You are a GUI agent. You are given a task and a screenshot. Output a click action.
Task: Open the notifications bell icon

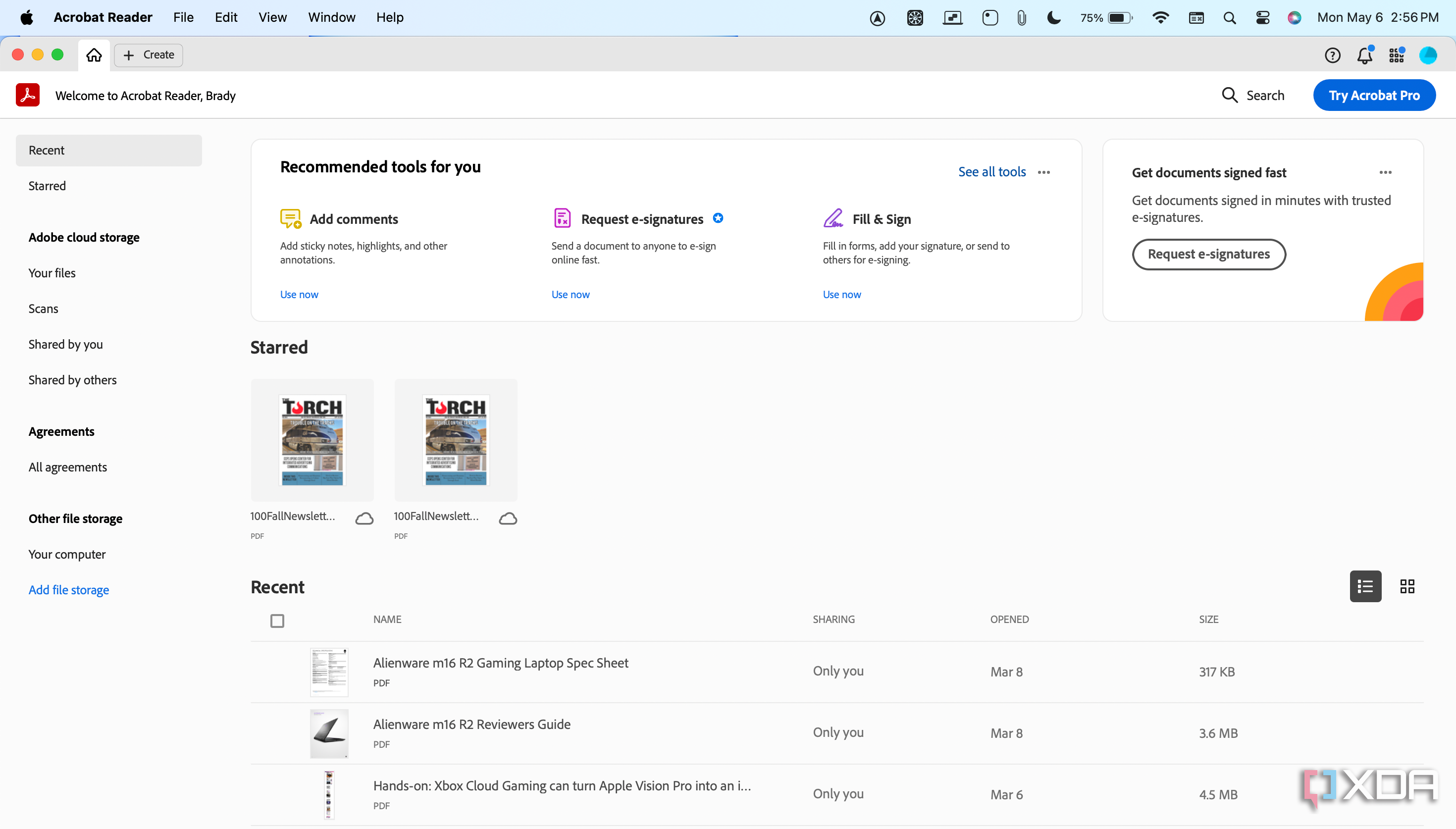tap(1364, 55)
